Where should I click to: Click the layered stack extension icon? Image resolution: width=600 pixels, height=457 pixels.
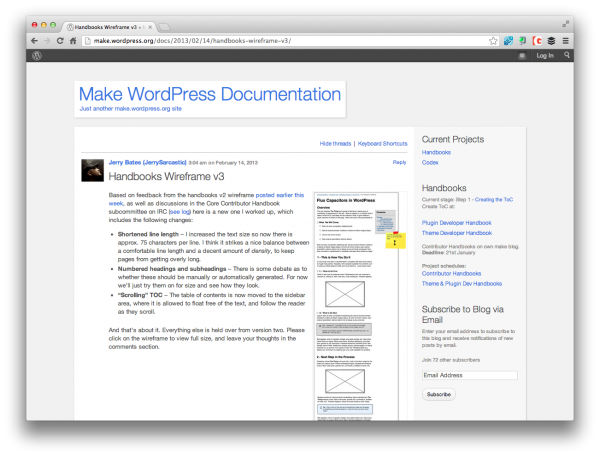551,41
